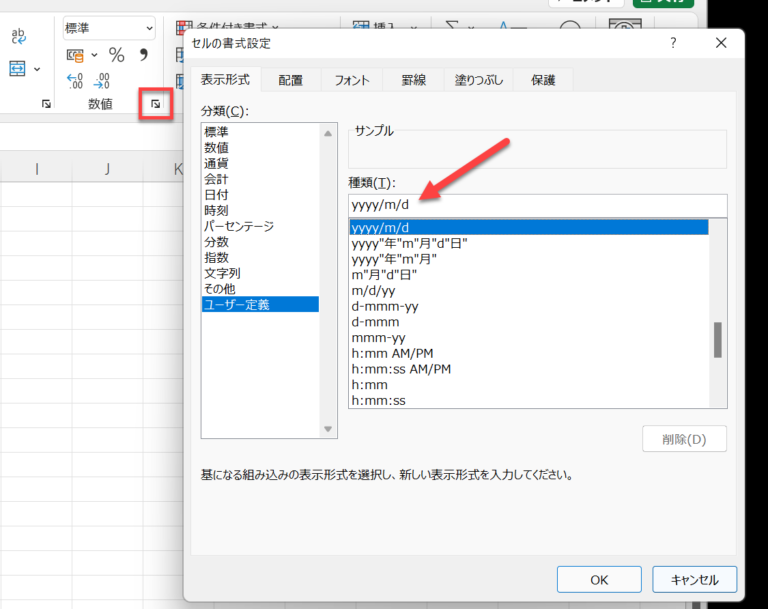The height and width of the screenshot is (609, 768).
Task: Open the フォント tab
Action: tap(352, 80)
